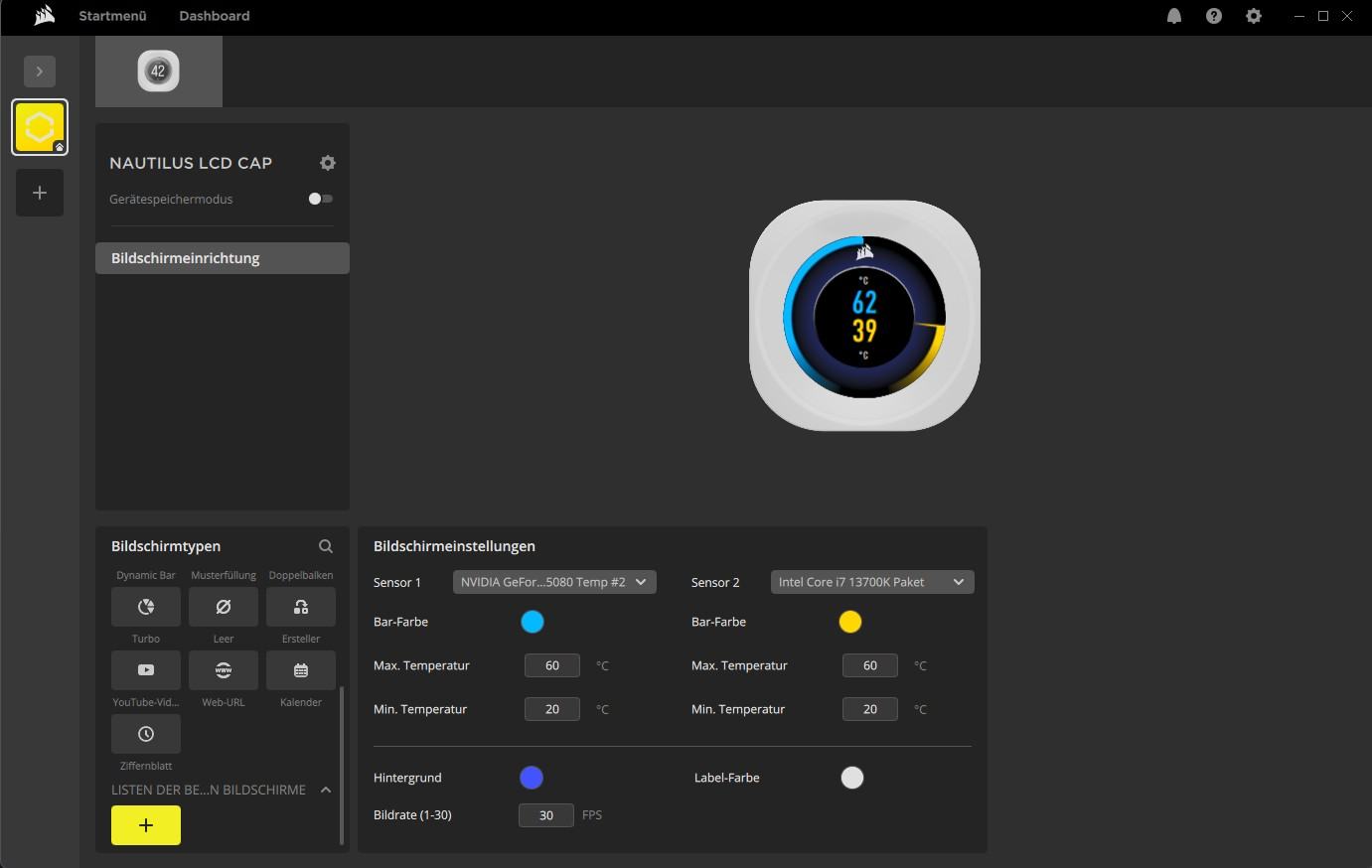This screenshot has width=1372, height=868.
Task: Collapse the Listen der Bildschirme section
Action: (326, 790)
